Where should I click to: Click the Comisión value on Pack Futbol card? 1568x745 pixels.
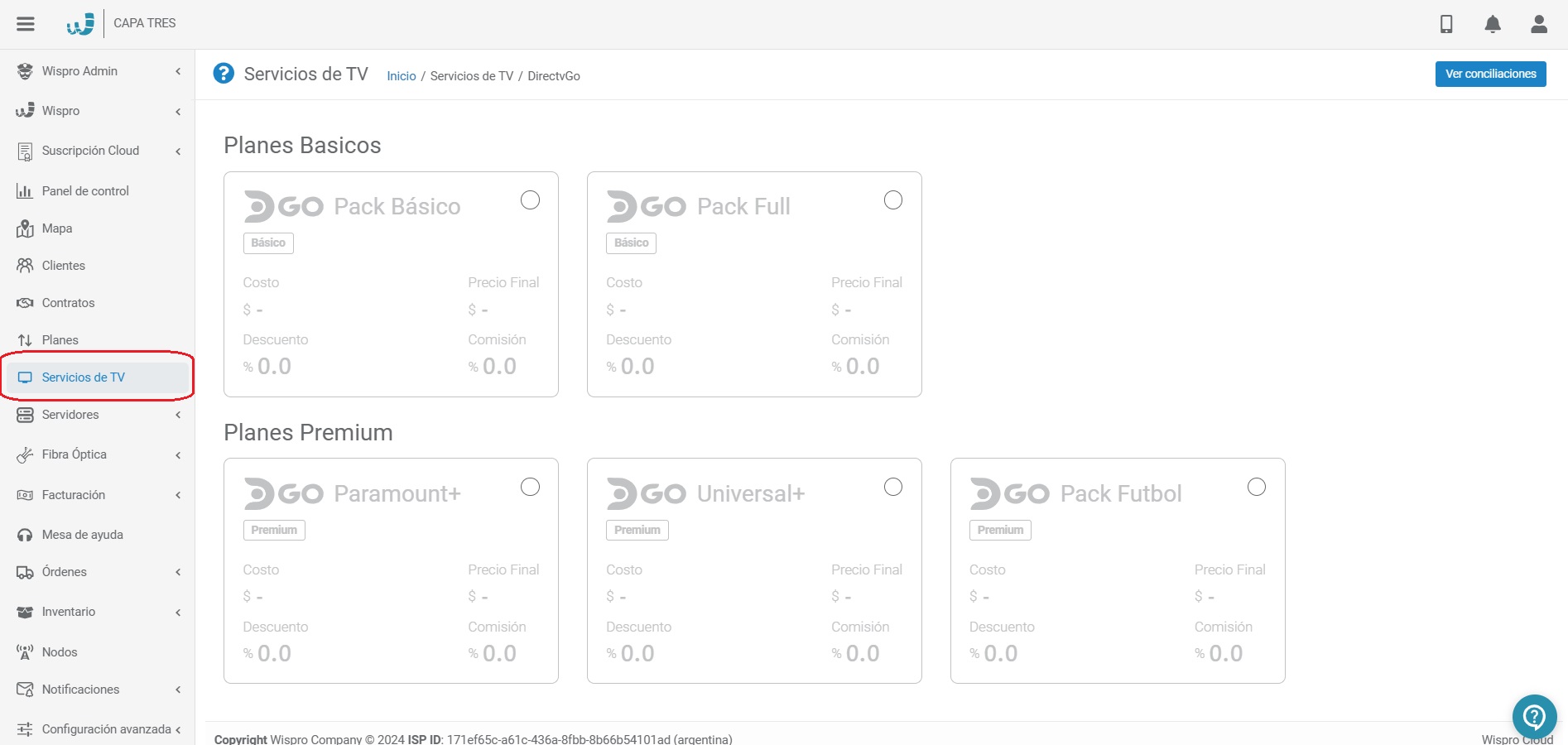(x=1219, y=653)
